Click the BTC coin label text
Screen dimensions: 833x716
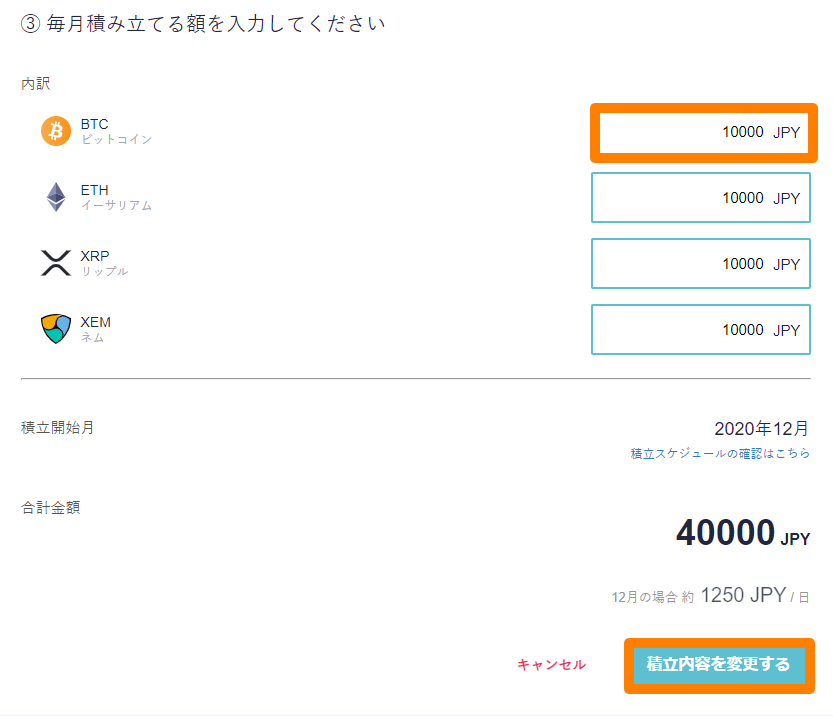(95, 124)
